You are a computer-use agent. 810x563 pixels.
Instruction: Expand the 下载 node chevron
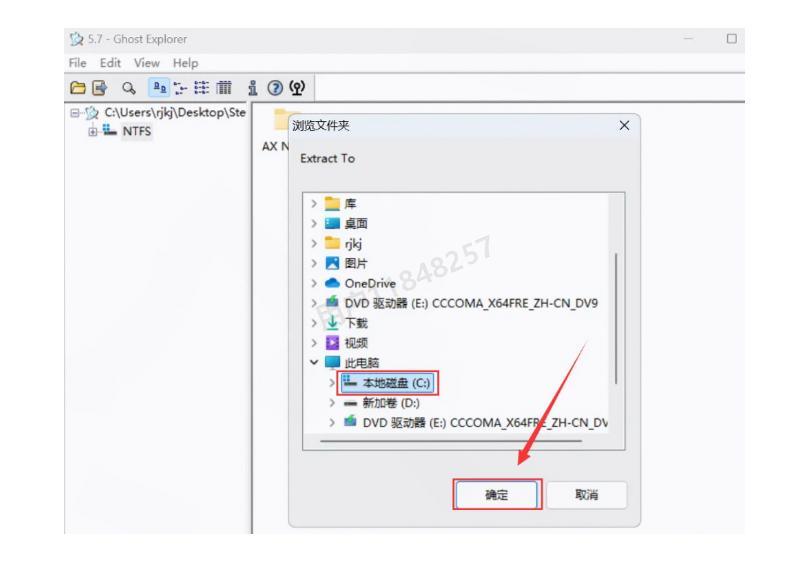(x=314, y=323)
